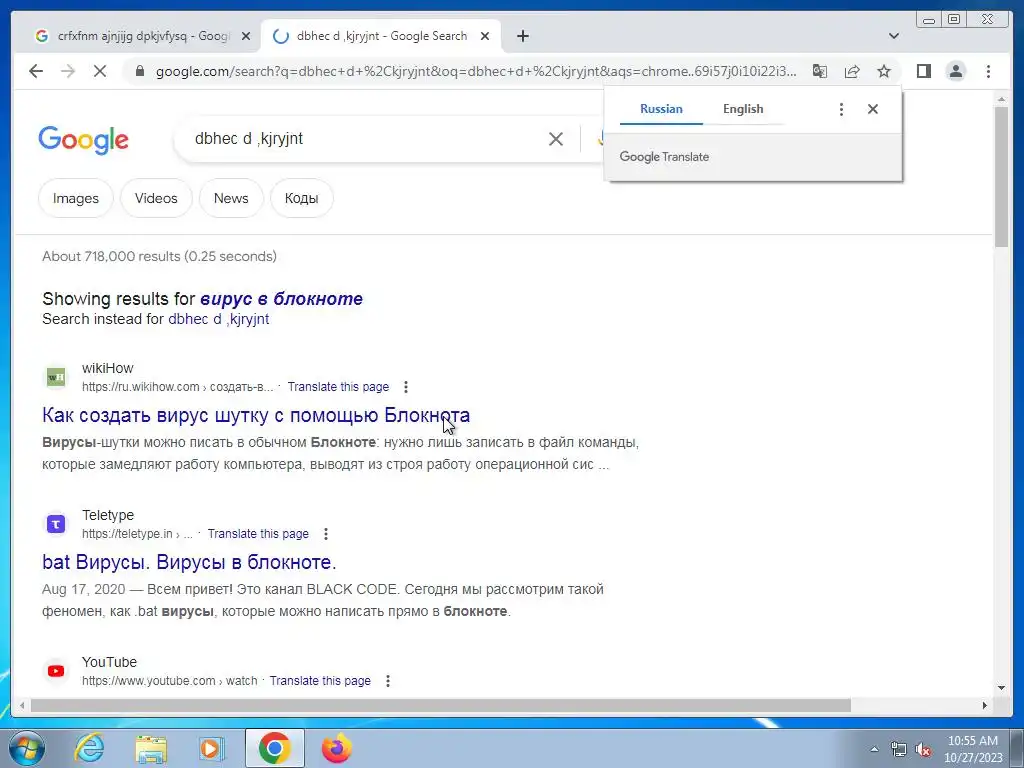Switch to the 'crfxfnm ajnjijg' tab

142,36
